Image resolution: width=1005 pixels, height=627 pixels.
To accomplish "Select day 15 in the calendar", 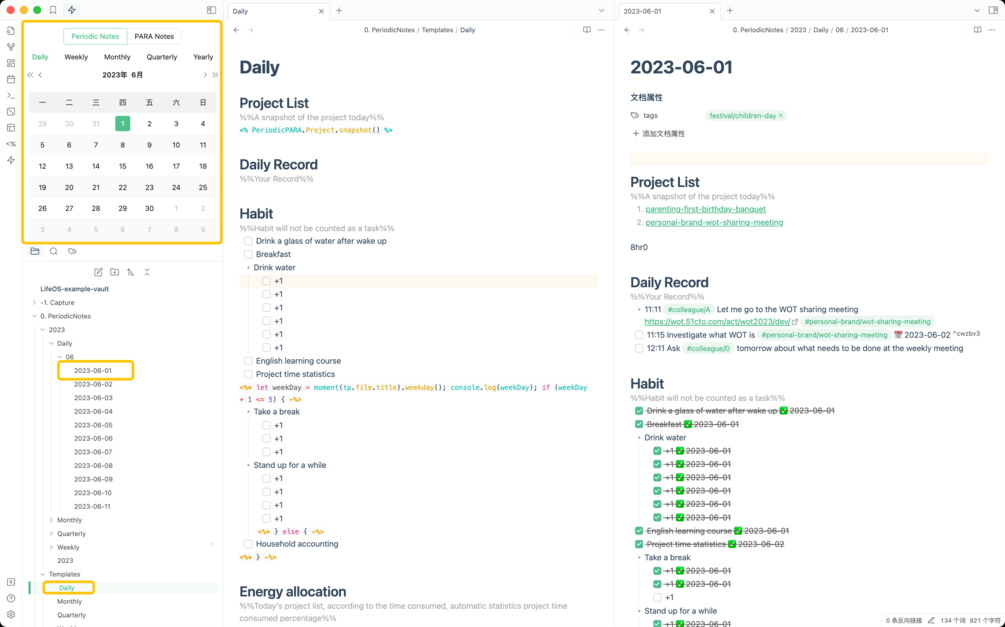I will click(122, 166).
